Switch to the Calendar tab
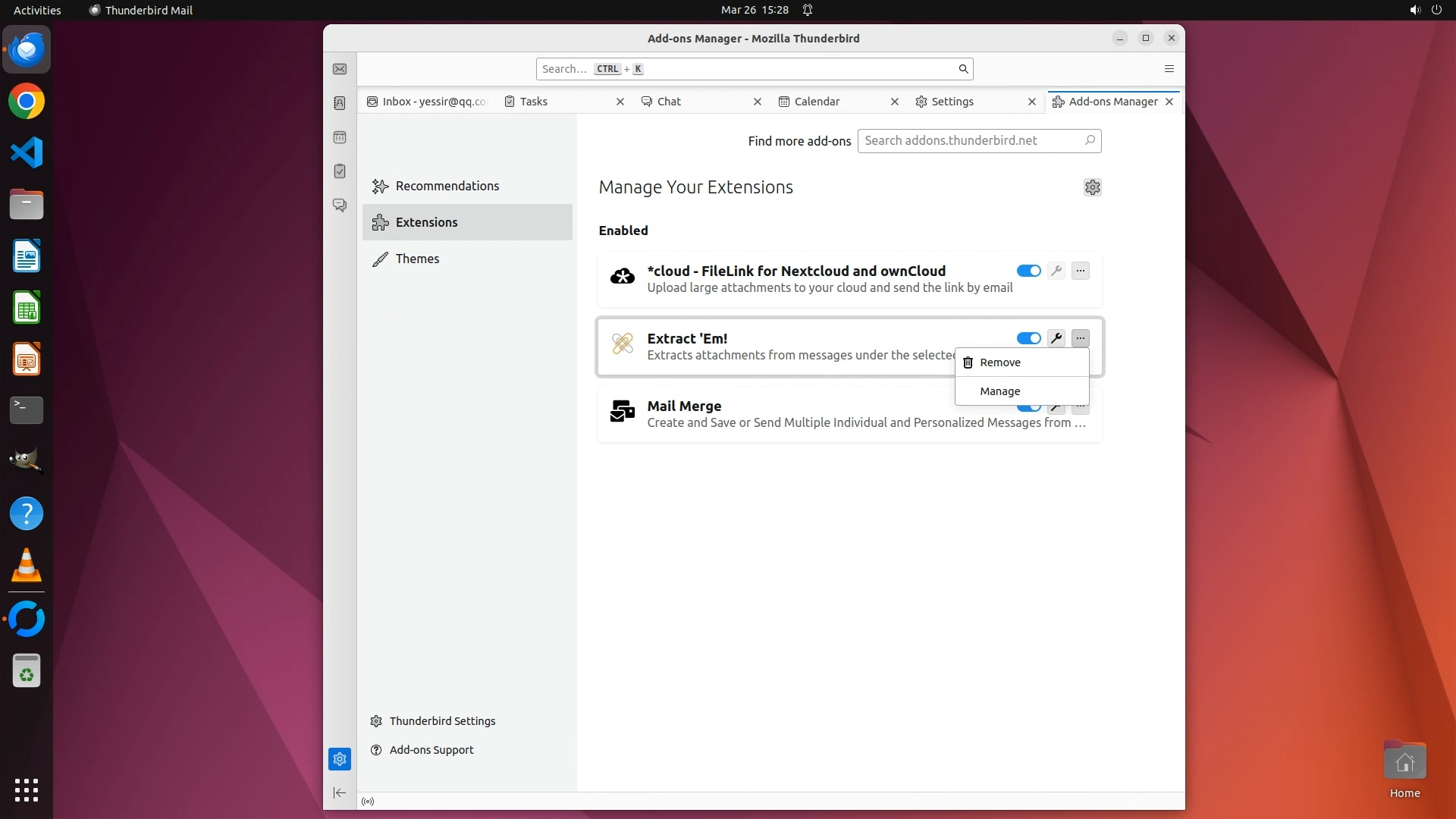 817,102
